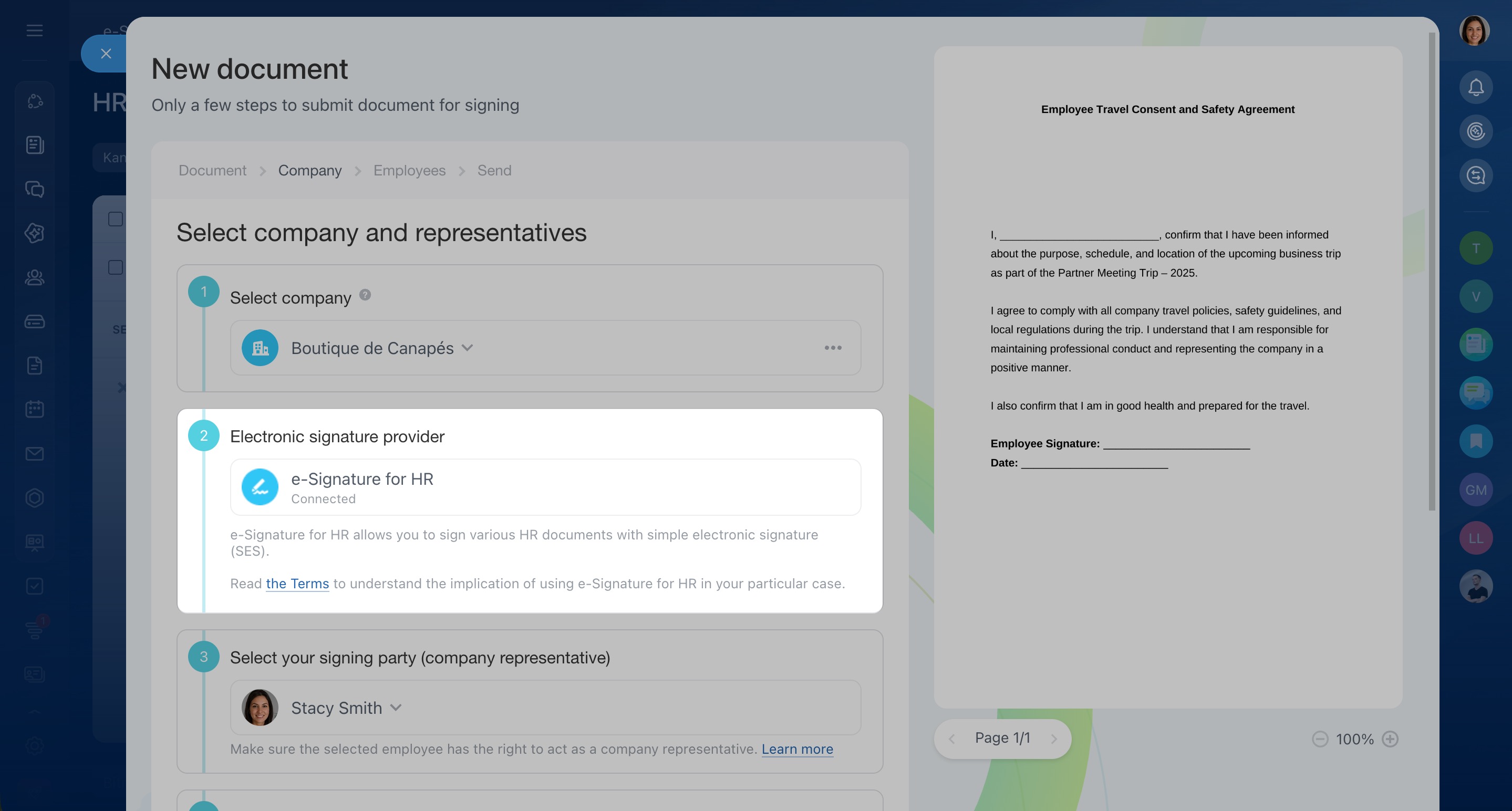Open the settings gear in left sidebar
Viewport: 1512px width, 811px height.
[35, 746]
